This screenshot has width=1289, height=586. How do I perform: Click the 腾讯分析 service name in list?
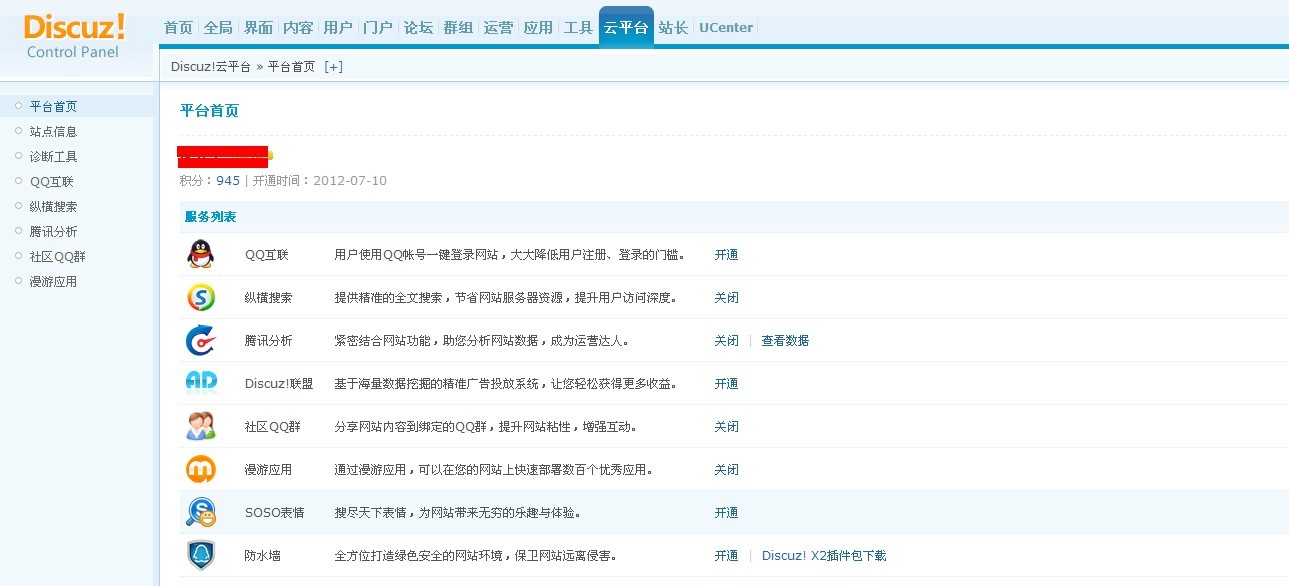coord(268,340)
